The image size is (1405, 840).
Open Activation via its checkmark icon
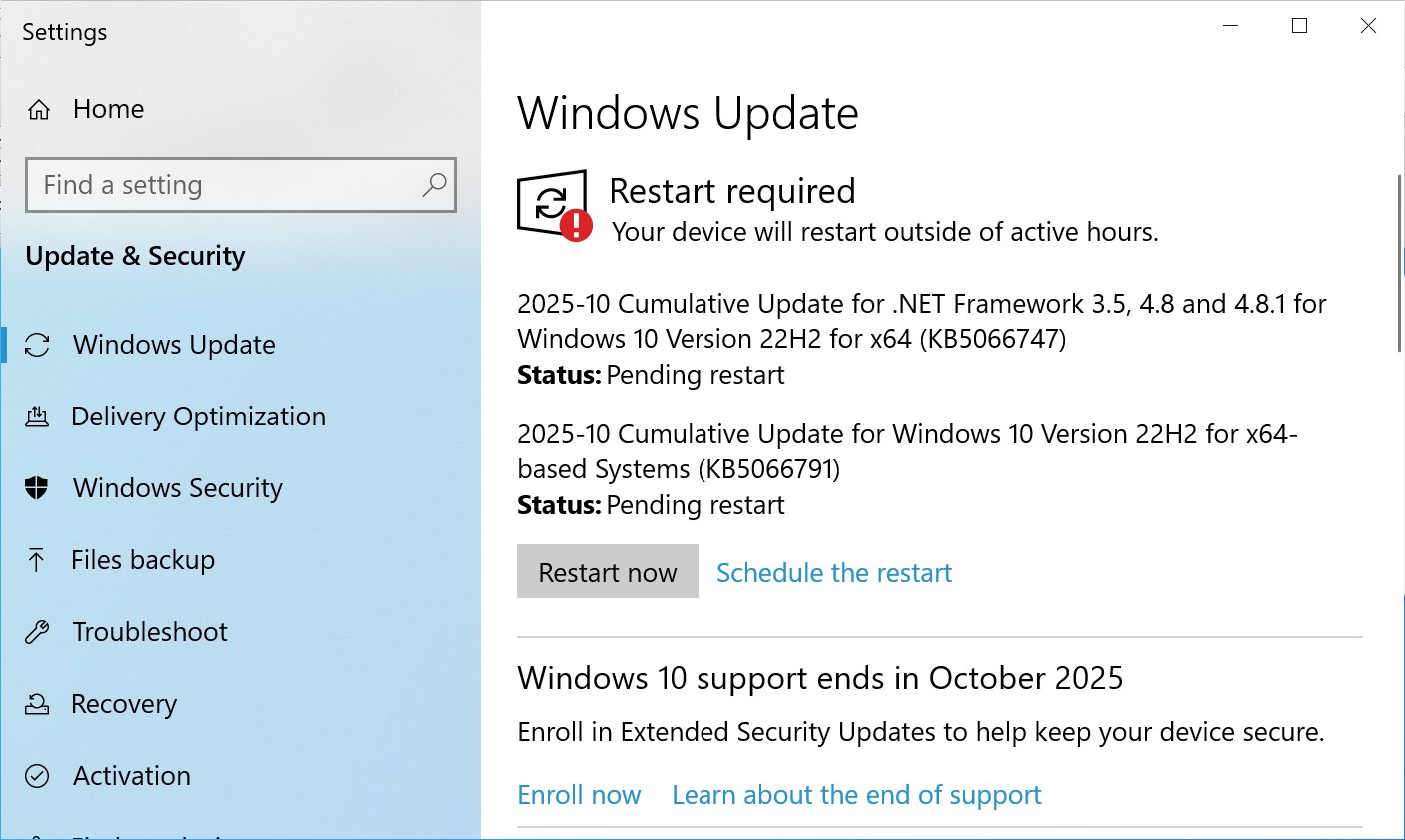38,776
